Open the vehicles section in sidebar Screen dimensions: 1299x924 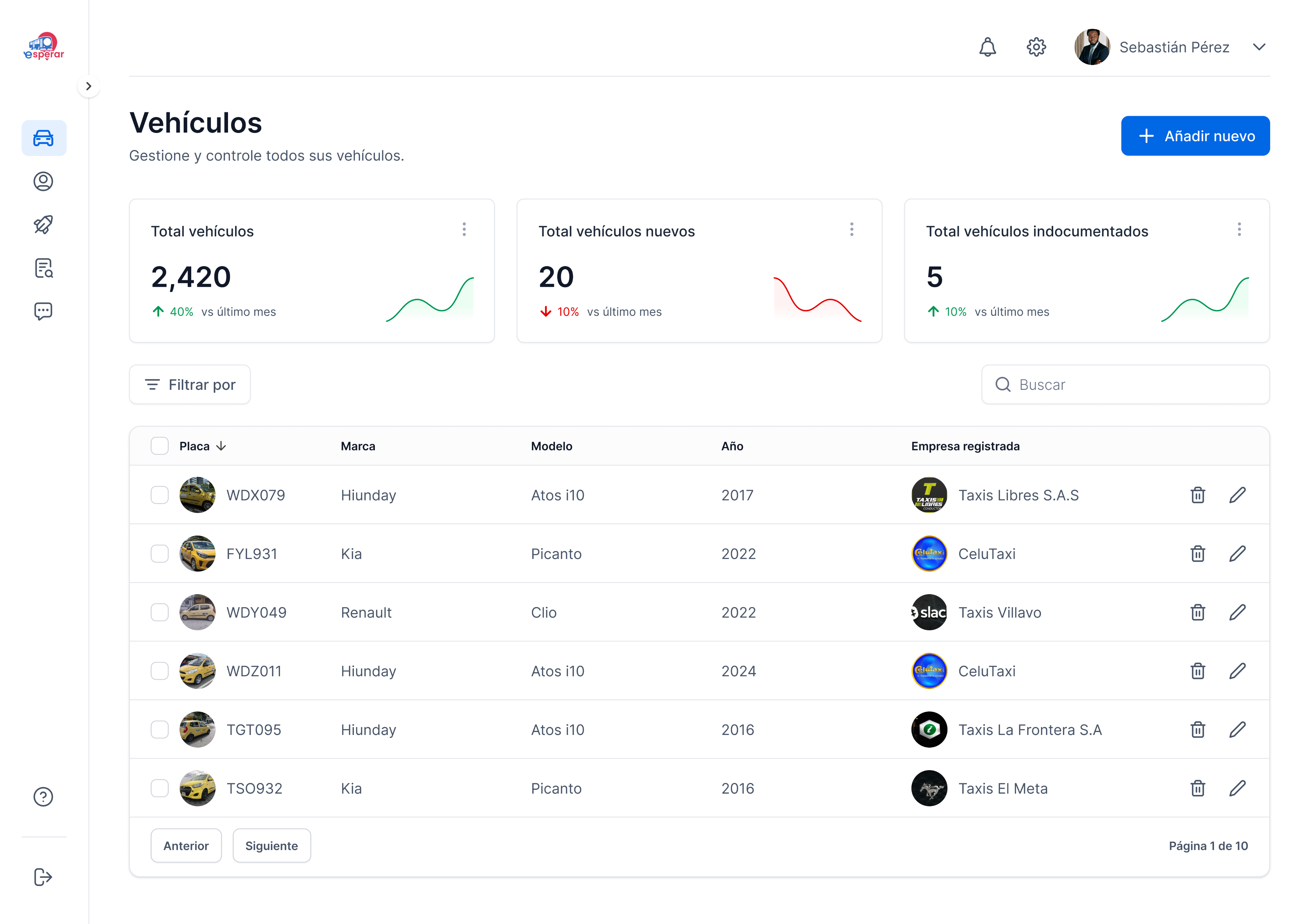coord(44,138)
